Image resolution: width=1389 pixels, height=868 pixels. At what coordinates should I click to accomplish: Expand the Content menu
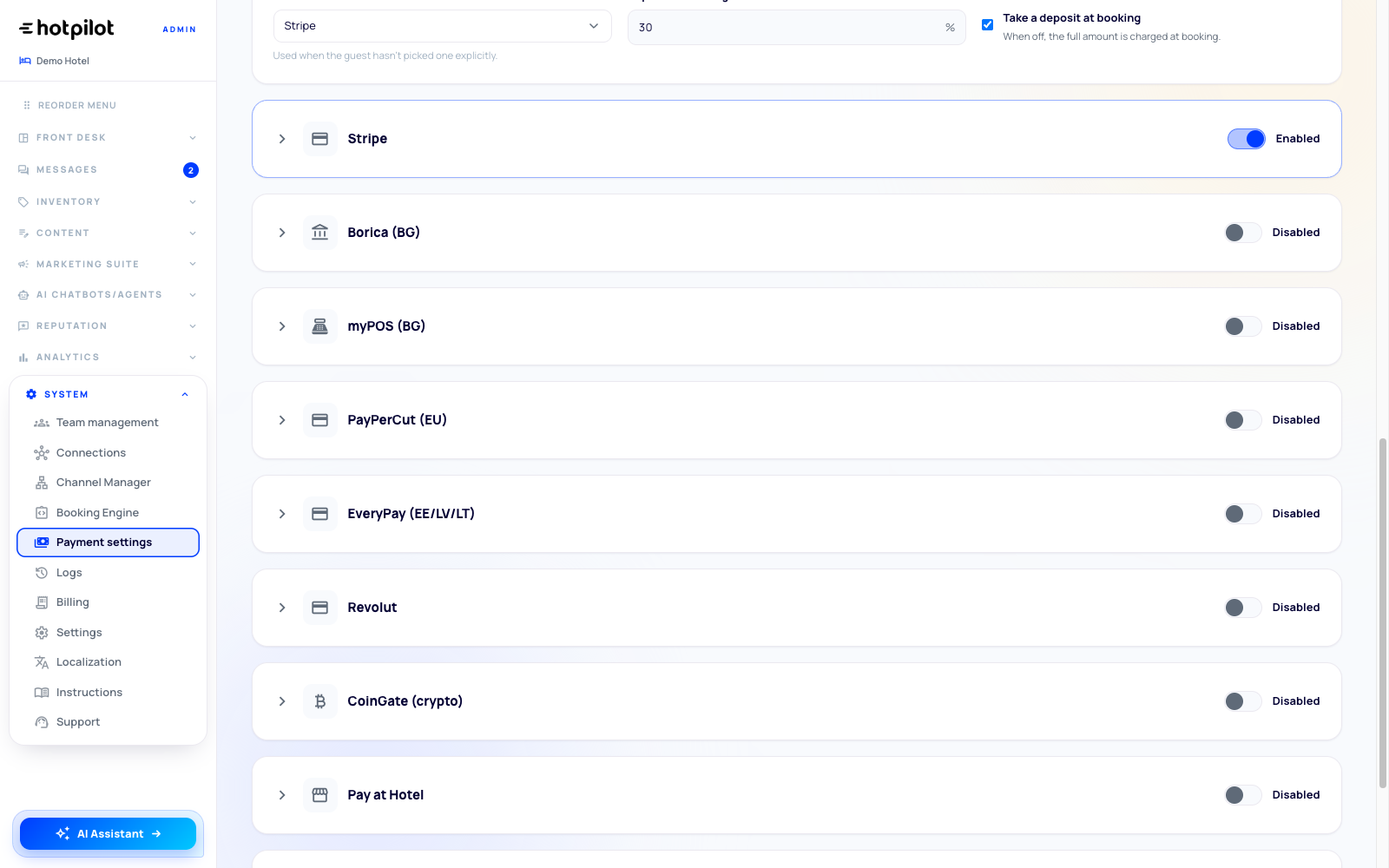click(108, 233)
